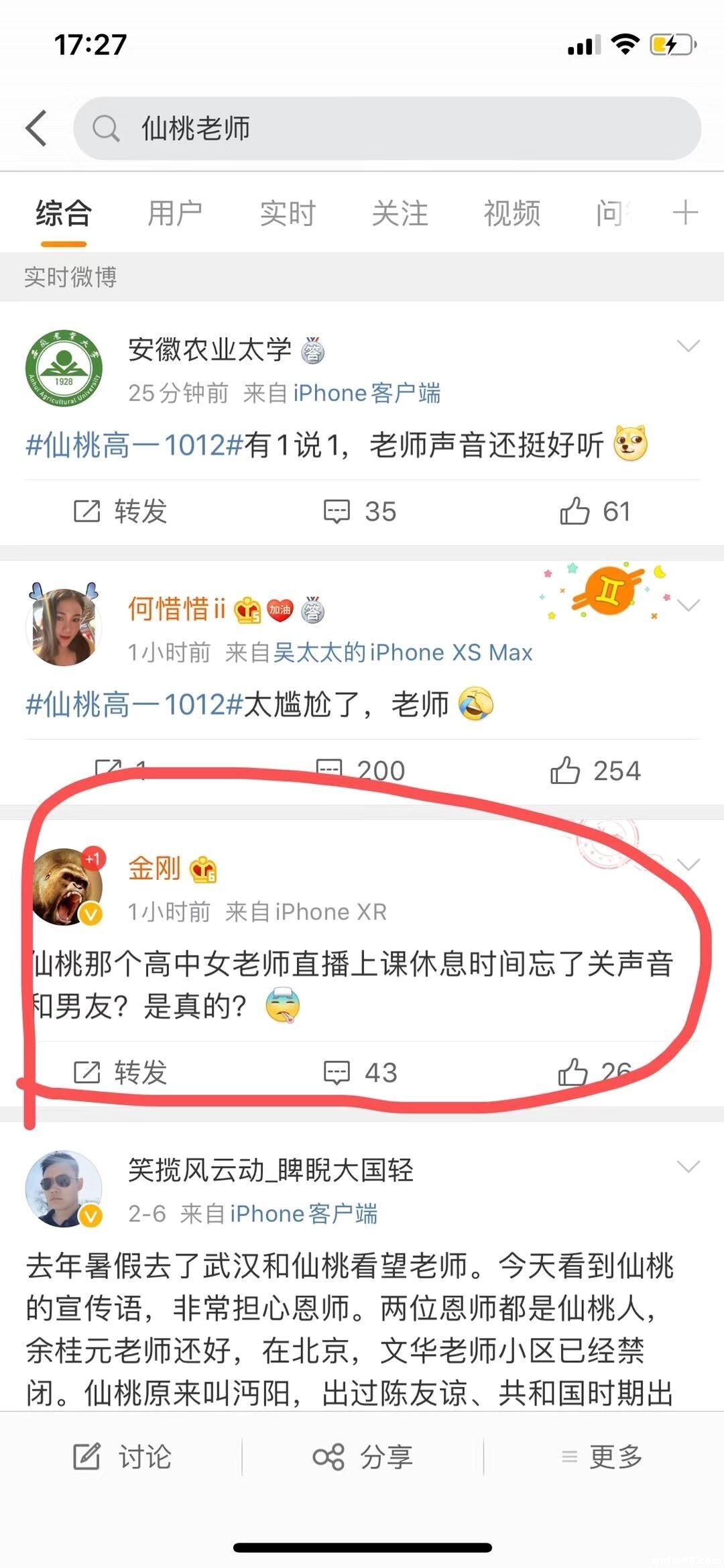Open the 35 comments on 安徽农业大学 post
The height and width of the screenshot is (1568, 724).
click(360, 511)
